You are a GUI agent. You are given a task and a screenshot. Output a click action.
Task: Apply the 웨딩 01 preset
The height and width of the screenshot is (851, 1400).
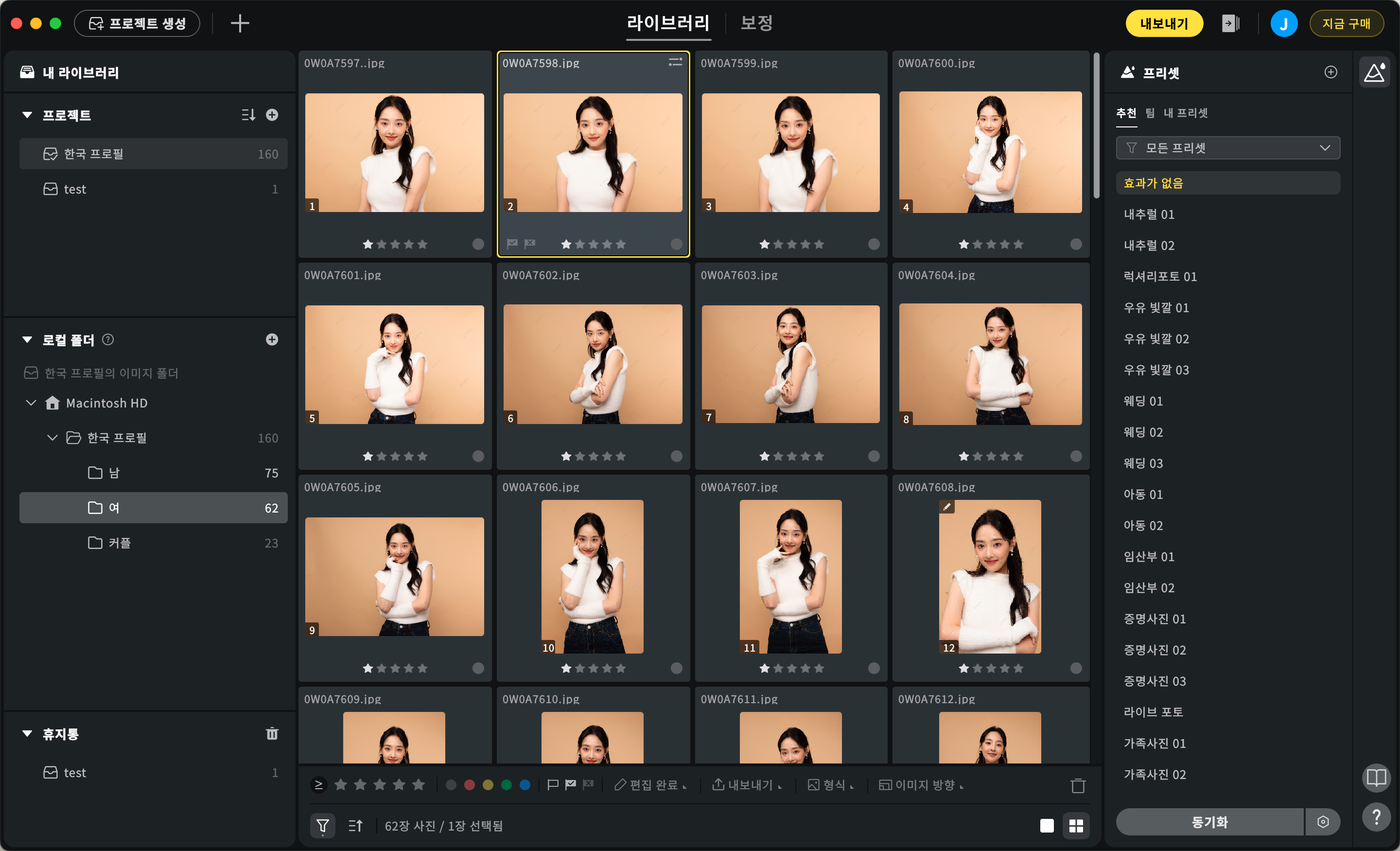[x=1228, y=401]
